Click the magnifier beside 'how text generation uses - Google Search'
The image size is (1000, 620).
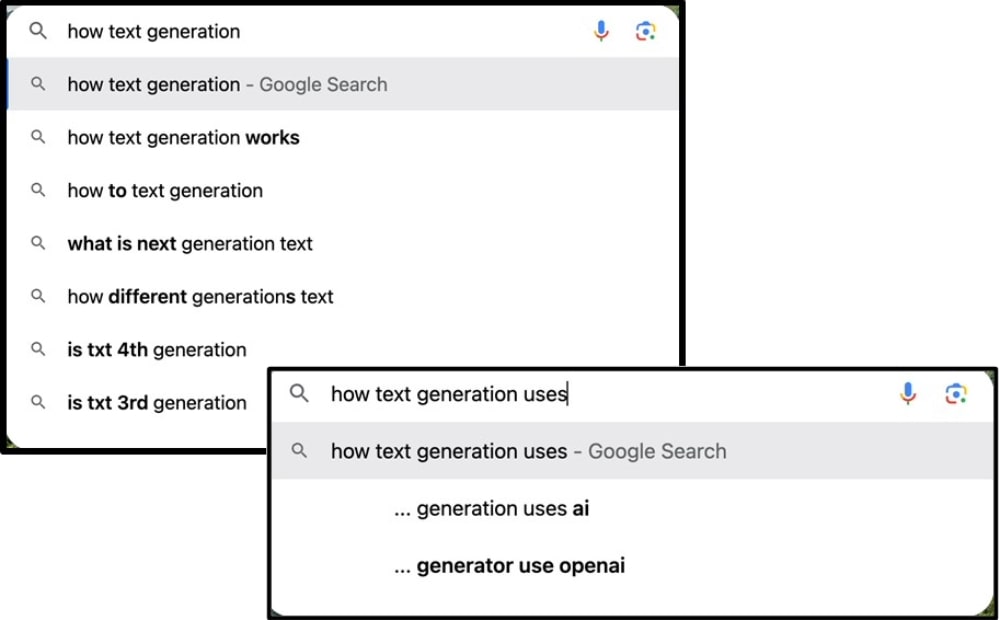[298, 451]
